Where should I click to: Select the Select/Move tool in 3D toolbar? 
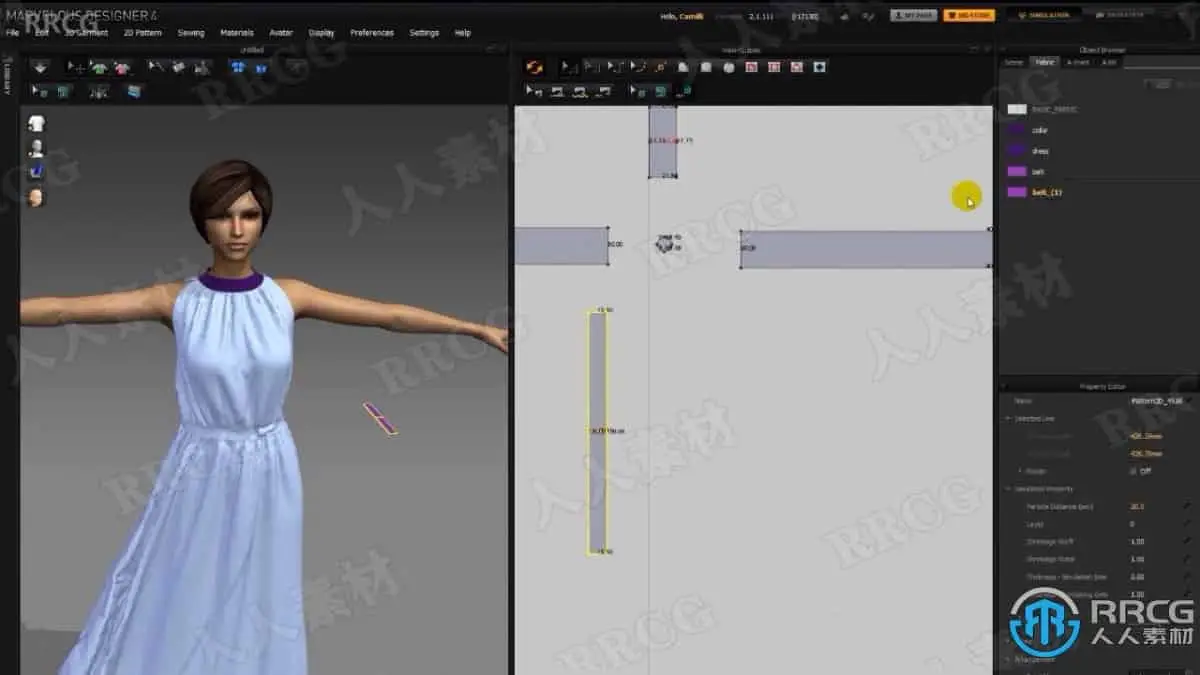tap(76, 67)
